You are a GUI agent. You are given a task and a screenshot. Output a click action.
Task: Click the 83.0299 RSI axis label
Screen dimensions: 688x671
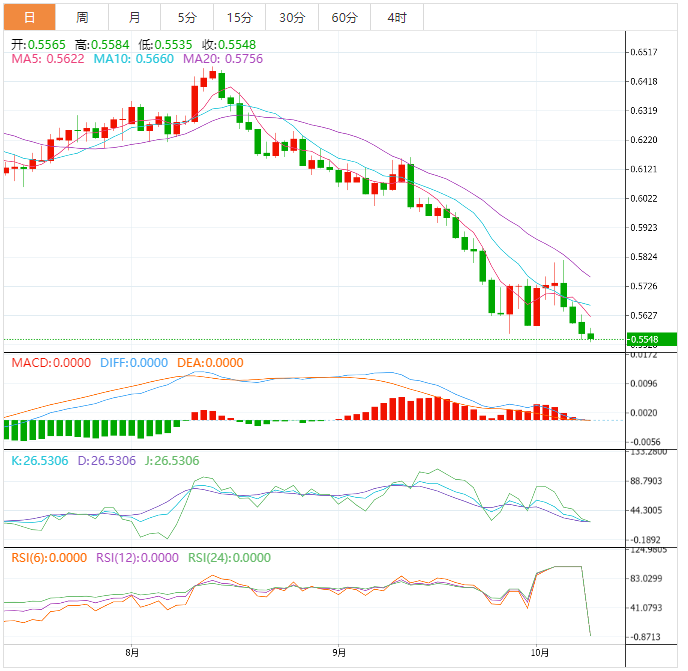[x=646, y=578]
